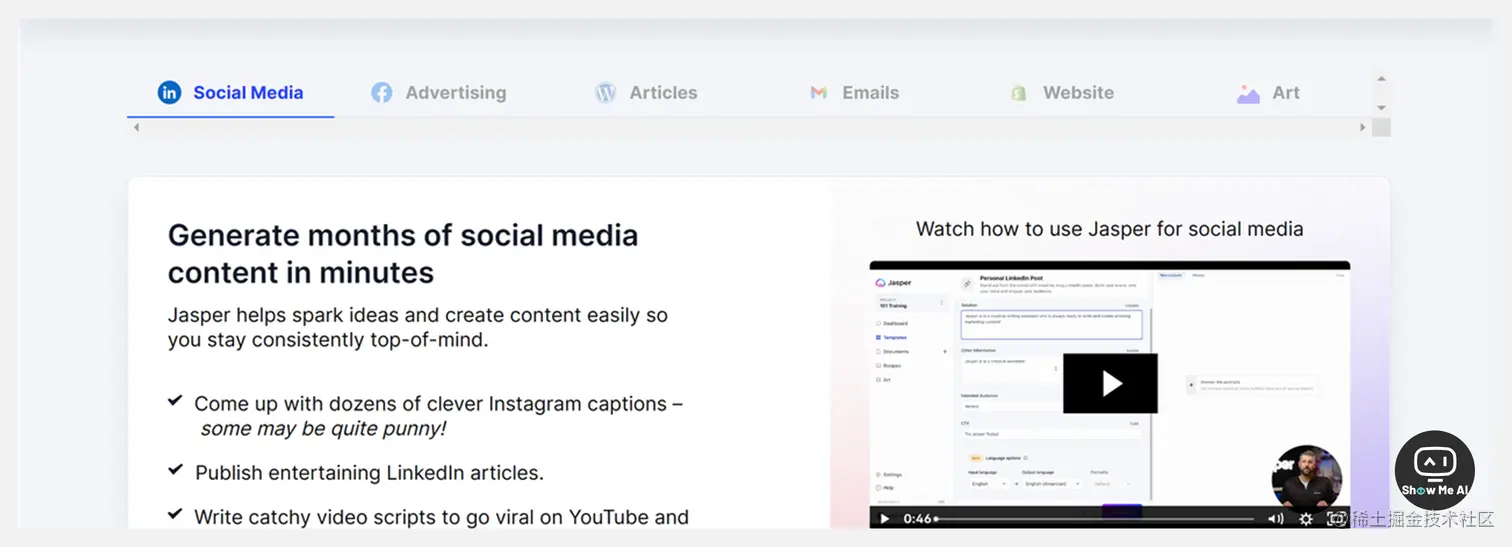Viewport: 1512px width, 547px height.
Task: Click the tab strip's scroll-down arrow
Action: click(x=1381, y=108)
